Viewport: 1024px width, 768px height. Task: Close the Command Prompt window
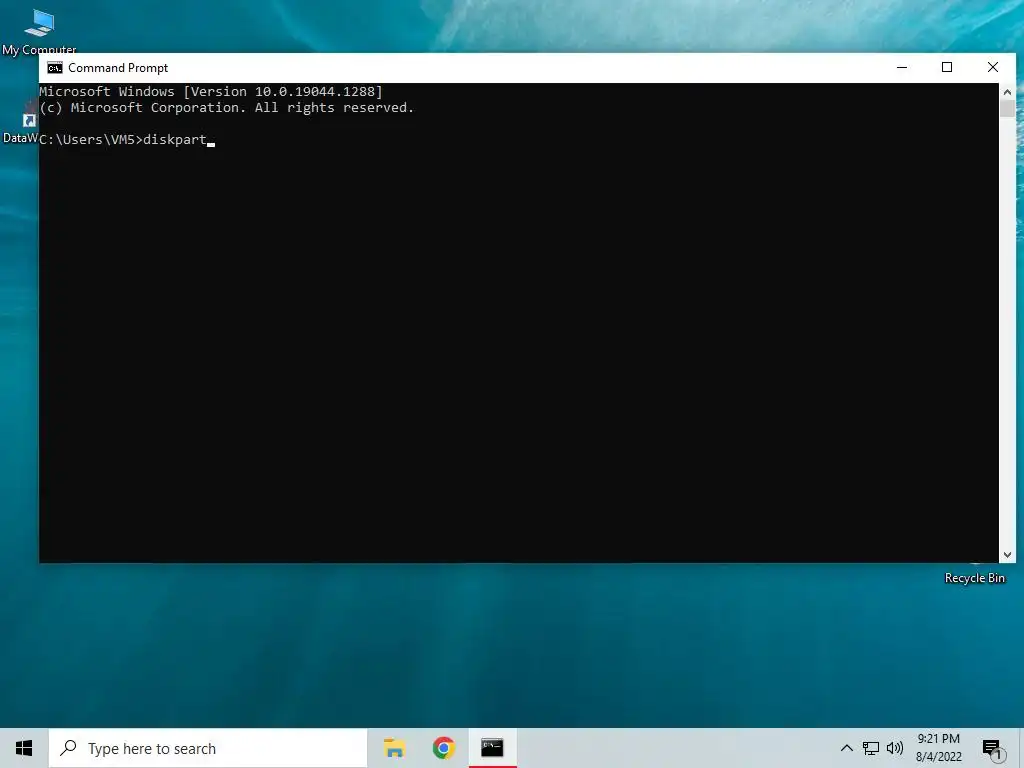click(993, 67)
